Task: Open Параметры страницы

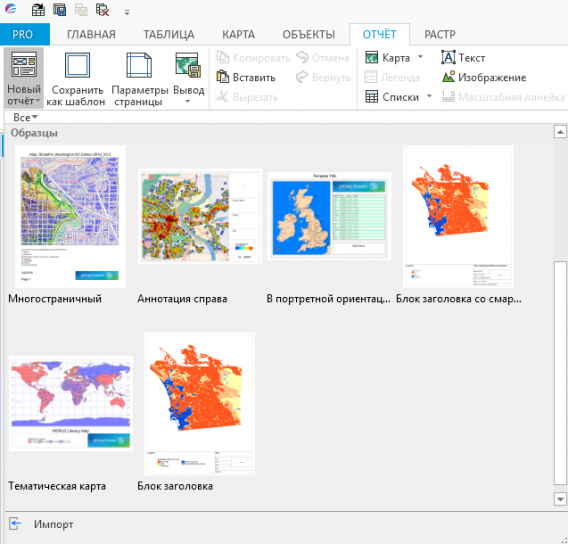Action: click(139, 79)
